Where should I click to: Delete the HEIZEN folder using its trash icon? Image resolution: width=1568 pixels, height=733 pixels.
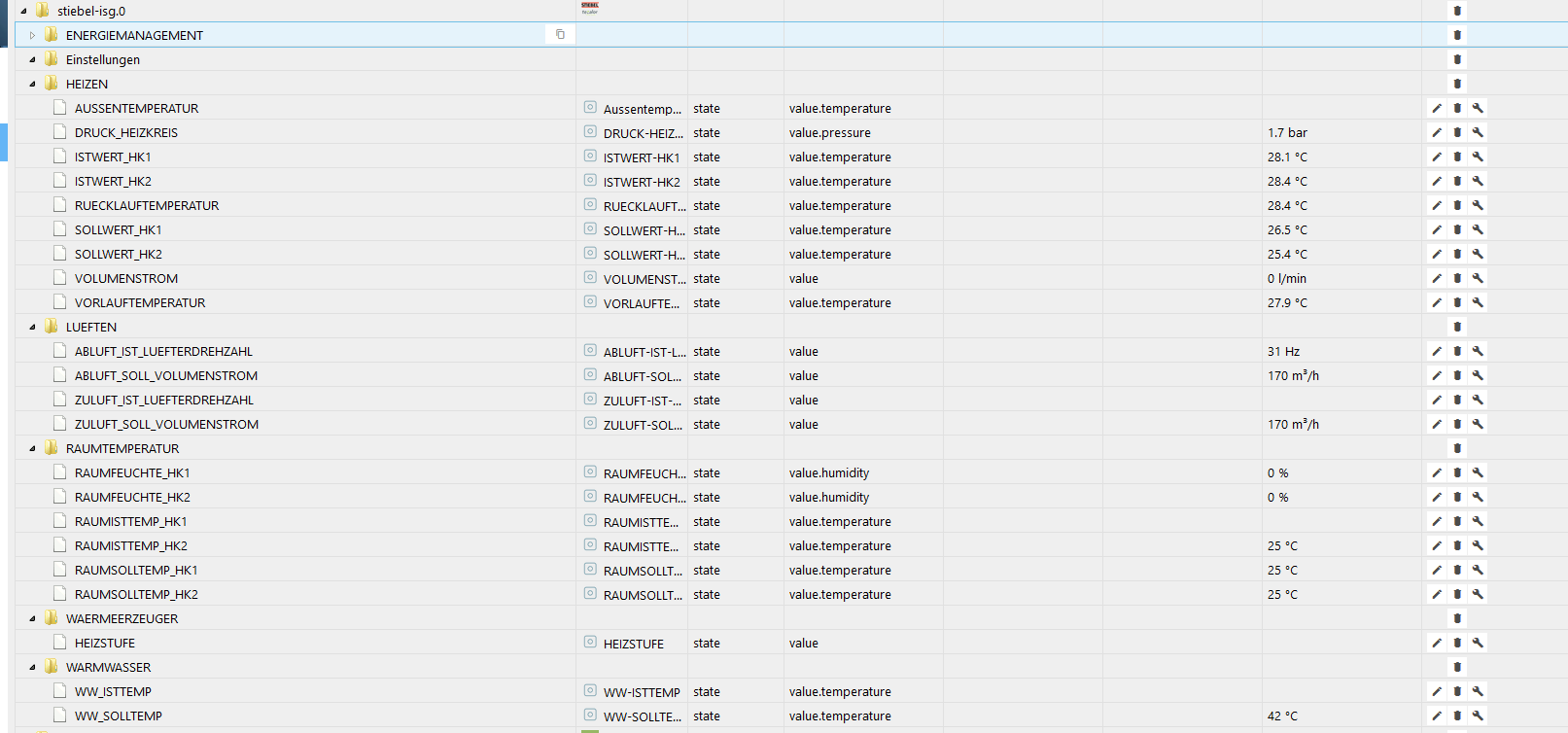click(1457, 84)
